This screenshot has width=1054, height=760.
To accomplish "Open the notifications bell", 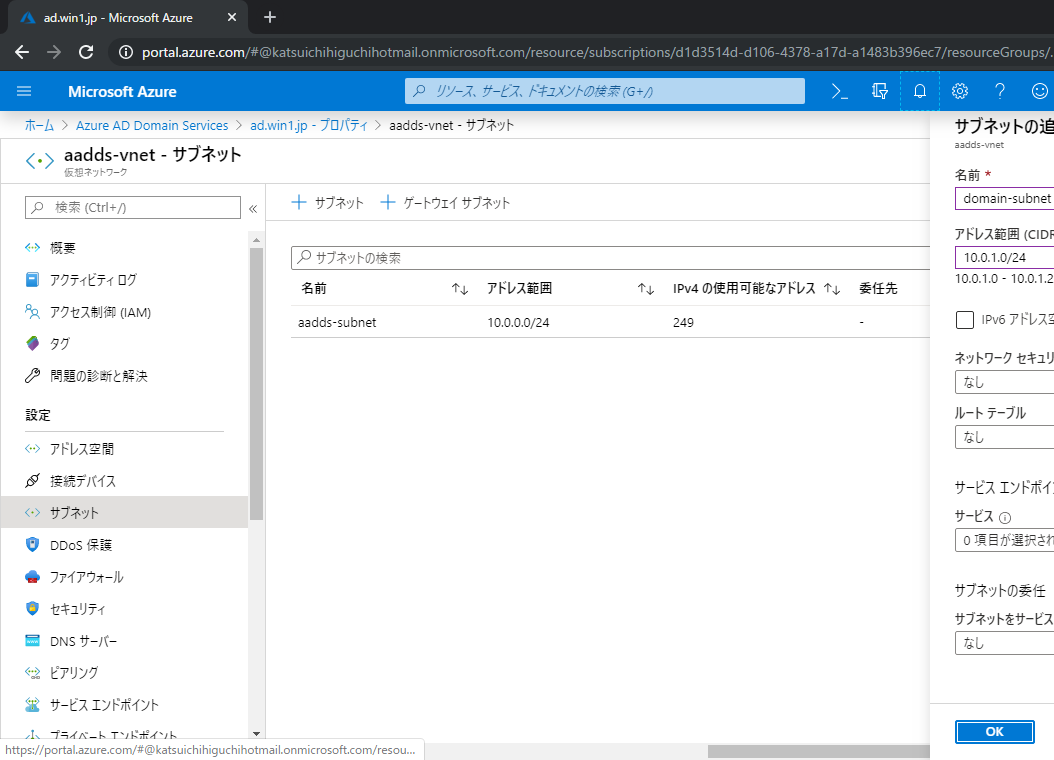I will coord(920,91).
